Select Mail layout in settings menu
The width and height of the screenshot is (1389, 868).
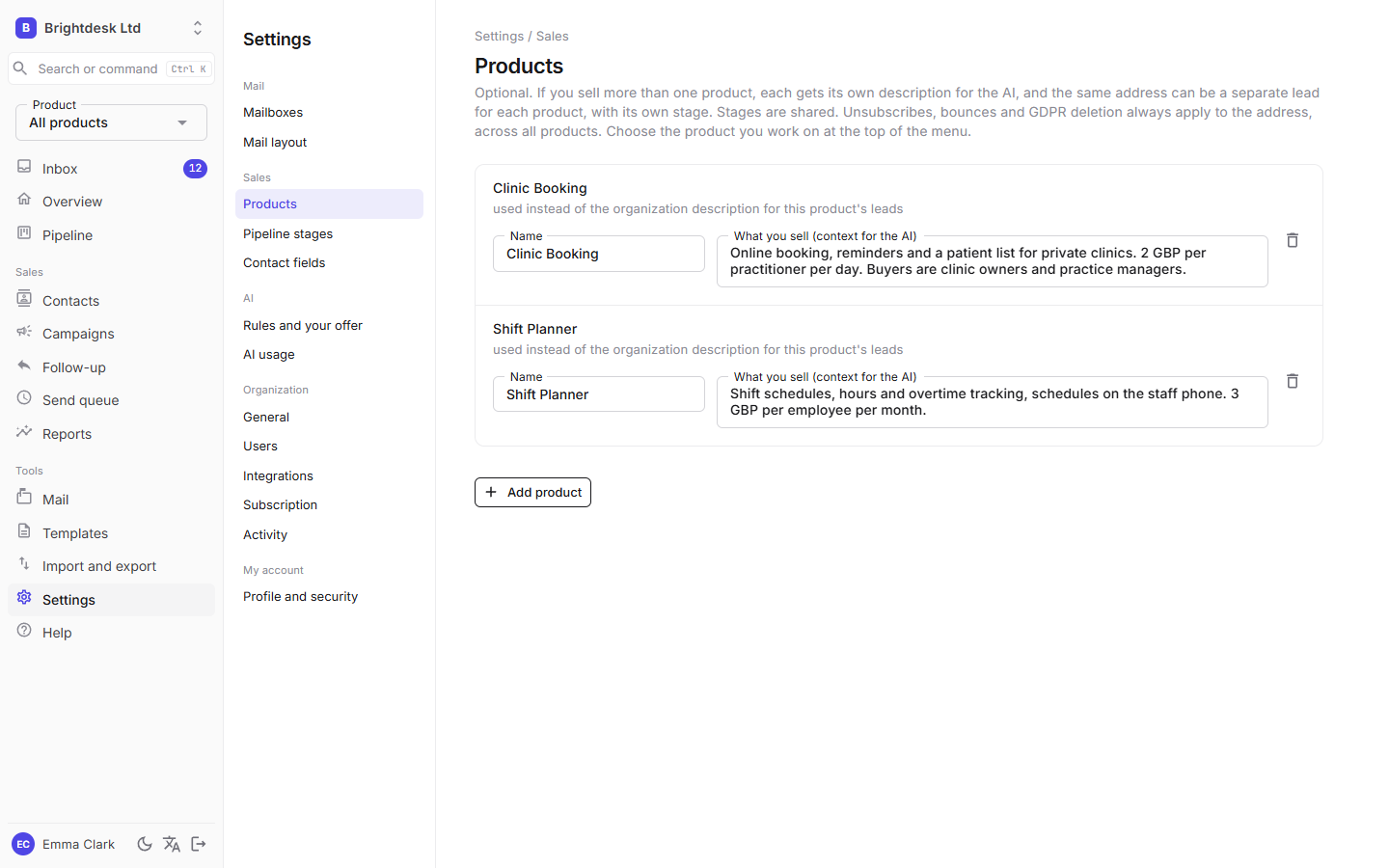click(329, 142)
